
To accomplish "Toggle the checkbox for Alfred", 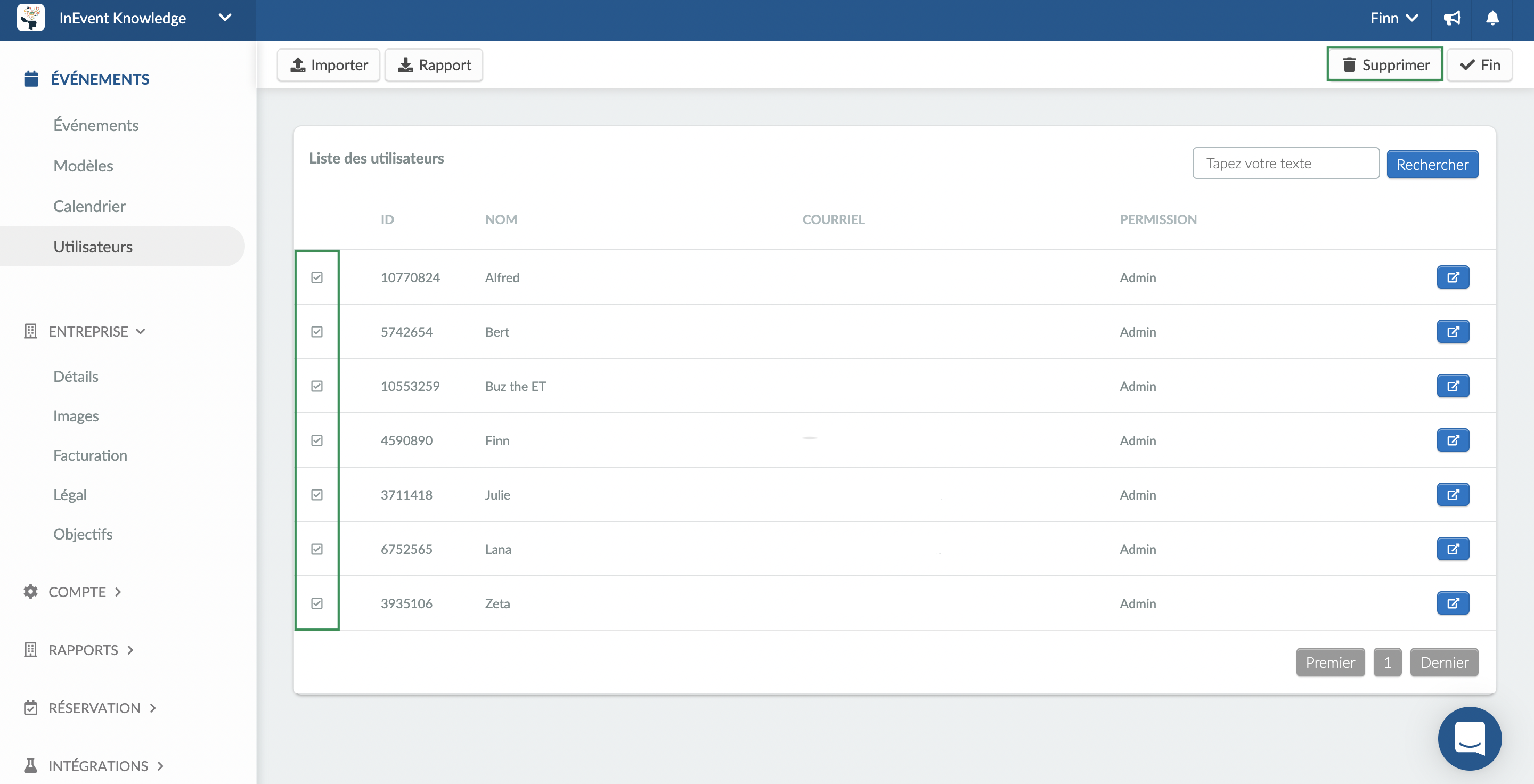I will tap(317, 277).
